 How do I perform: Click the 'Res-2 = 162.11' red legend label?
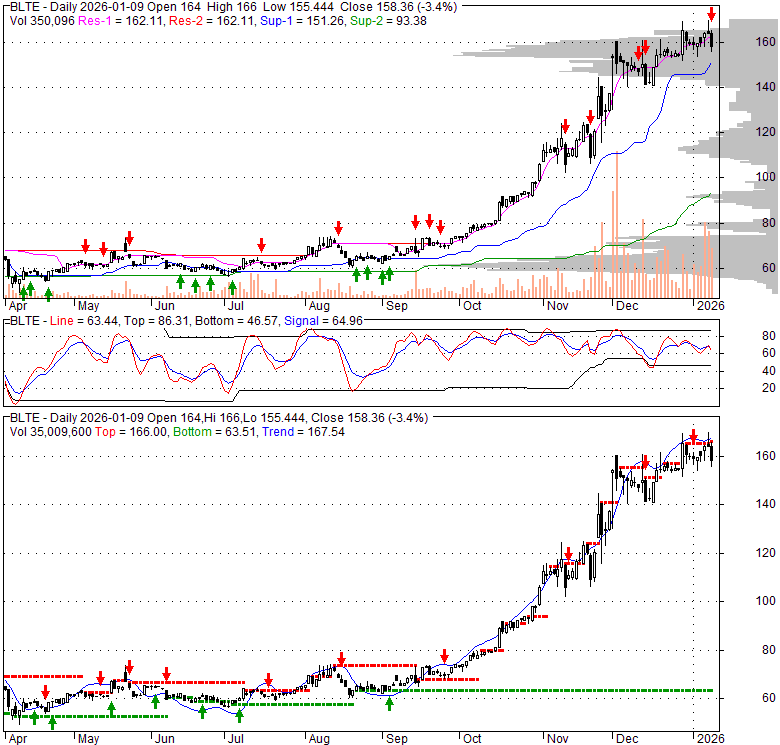pos(211,21)
